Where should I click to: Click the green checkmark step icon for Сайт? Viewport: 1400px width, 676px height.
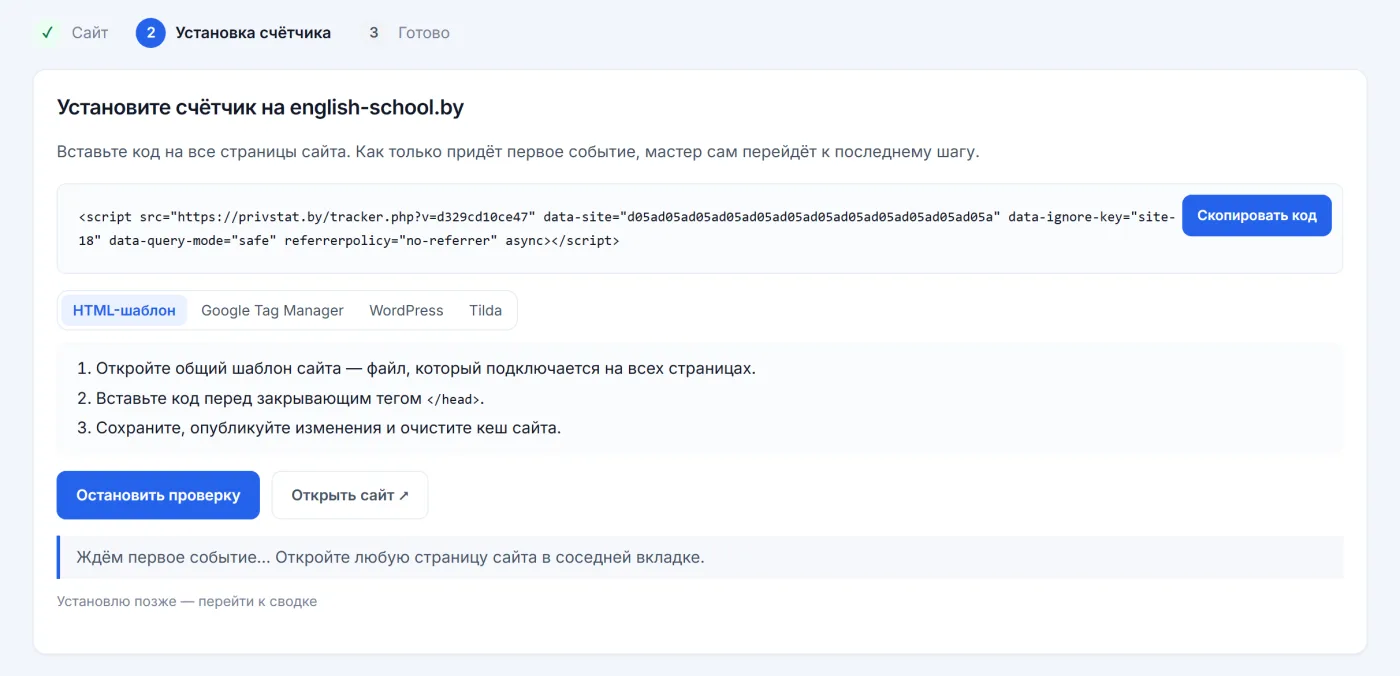[46, 33]
